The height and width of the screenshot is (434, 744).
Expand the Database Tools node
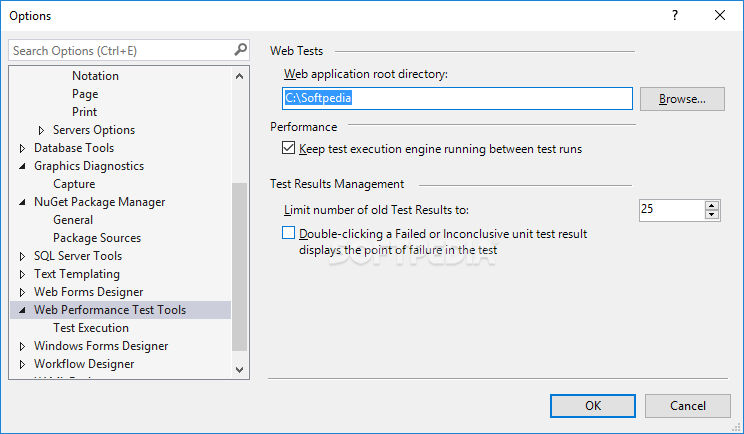point(22,148)
